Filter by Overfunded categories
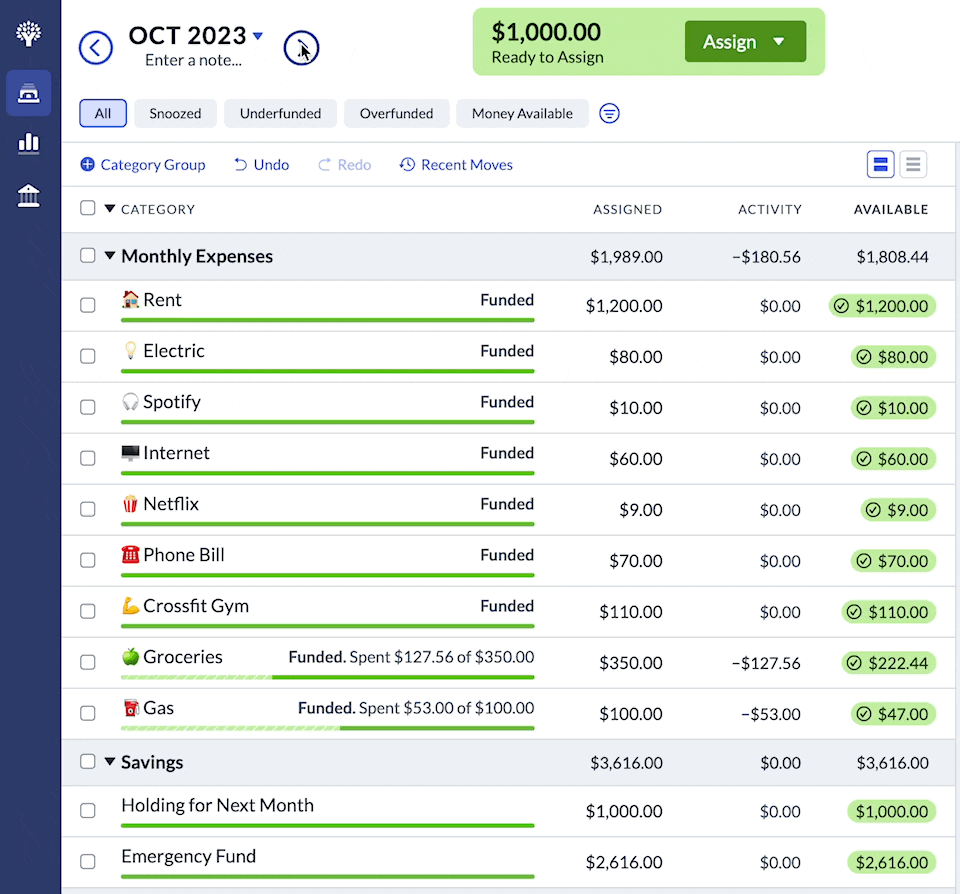This screenshot has height=894, width=960. tap(396, 113)
